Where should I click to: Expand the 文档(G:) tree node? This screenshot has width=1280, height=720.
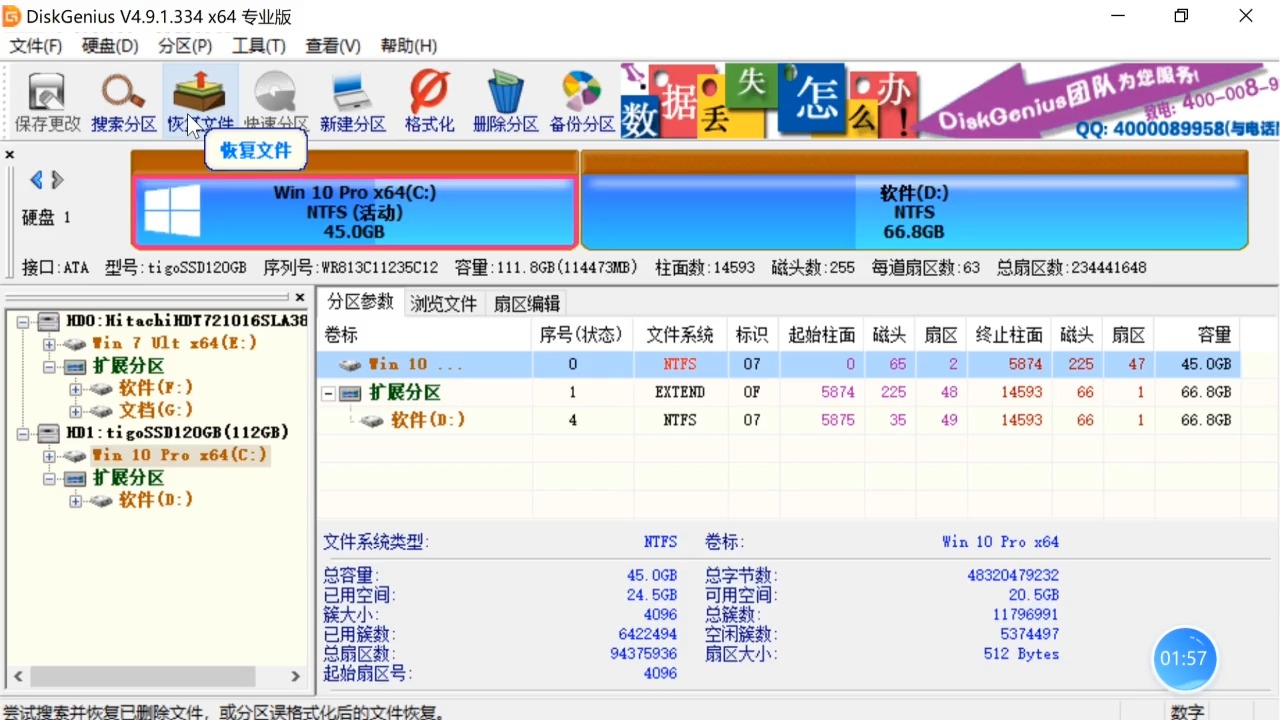(75, 410)
